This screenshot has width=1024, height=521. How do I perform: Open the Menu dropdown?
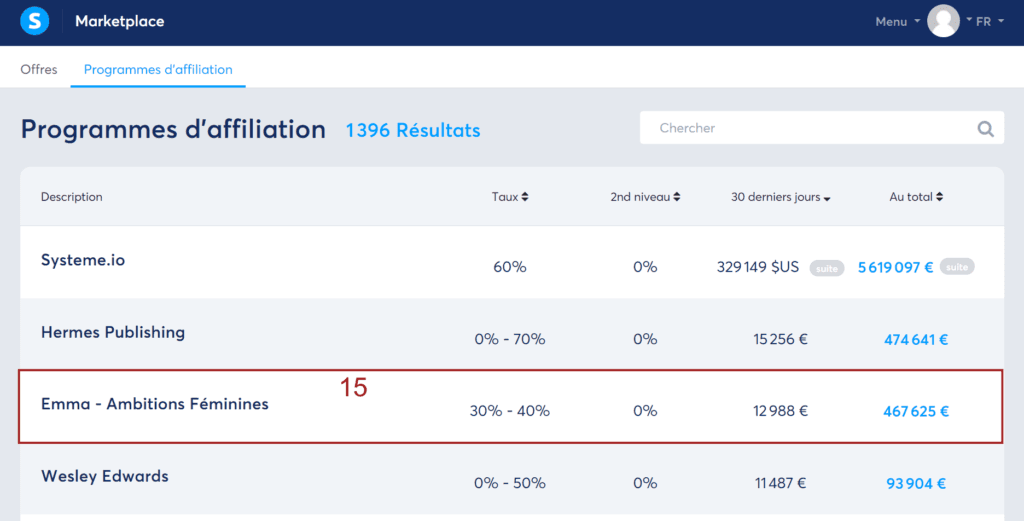[897, 22]
